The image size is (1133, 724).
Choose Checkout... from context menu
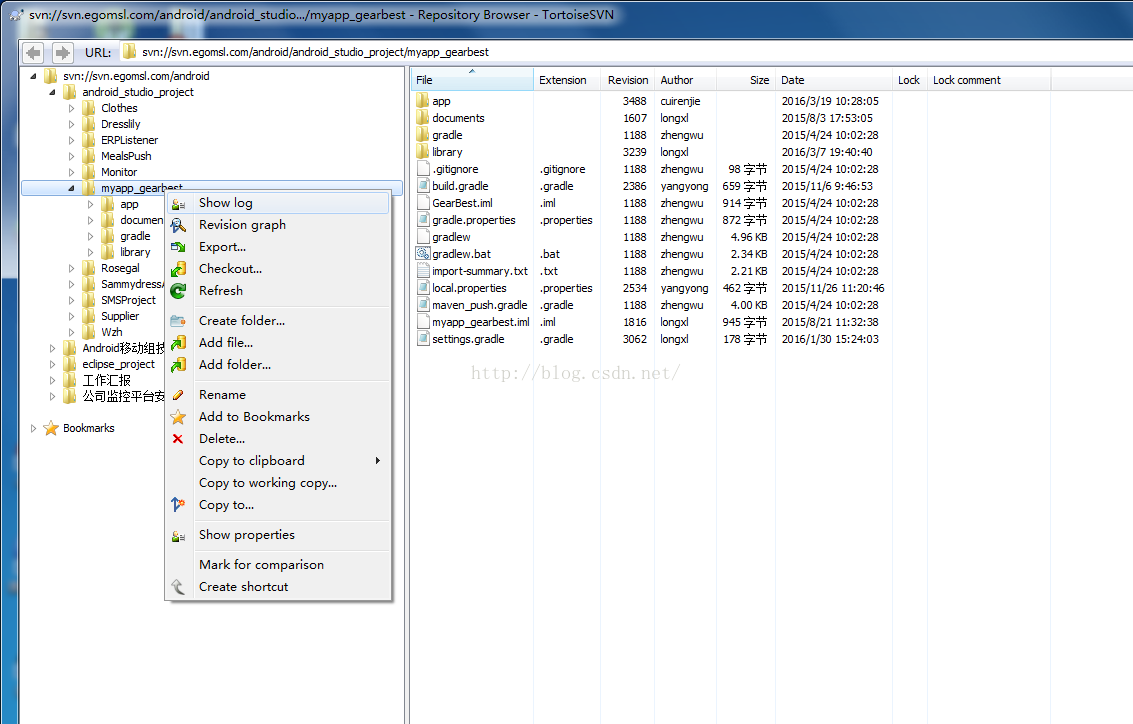click(x=278, y=269)
